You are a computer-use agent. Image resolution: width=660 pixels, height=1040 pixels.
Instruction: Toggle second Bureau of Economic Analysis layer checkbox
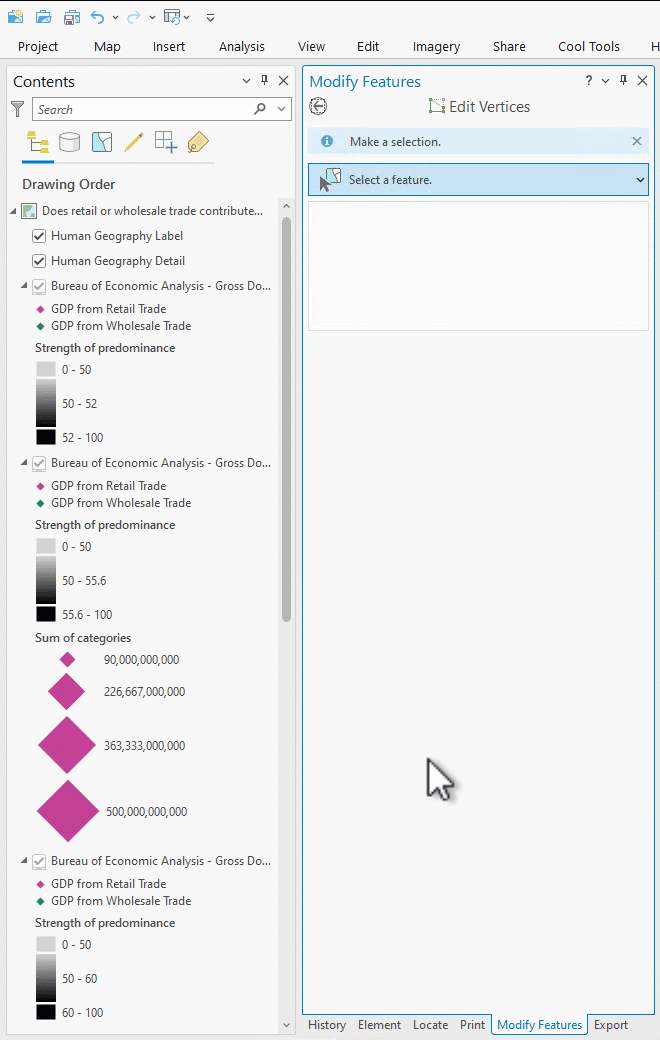(x=39, y=463)
